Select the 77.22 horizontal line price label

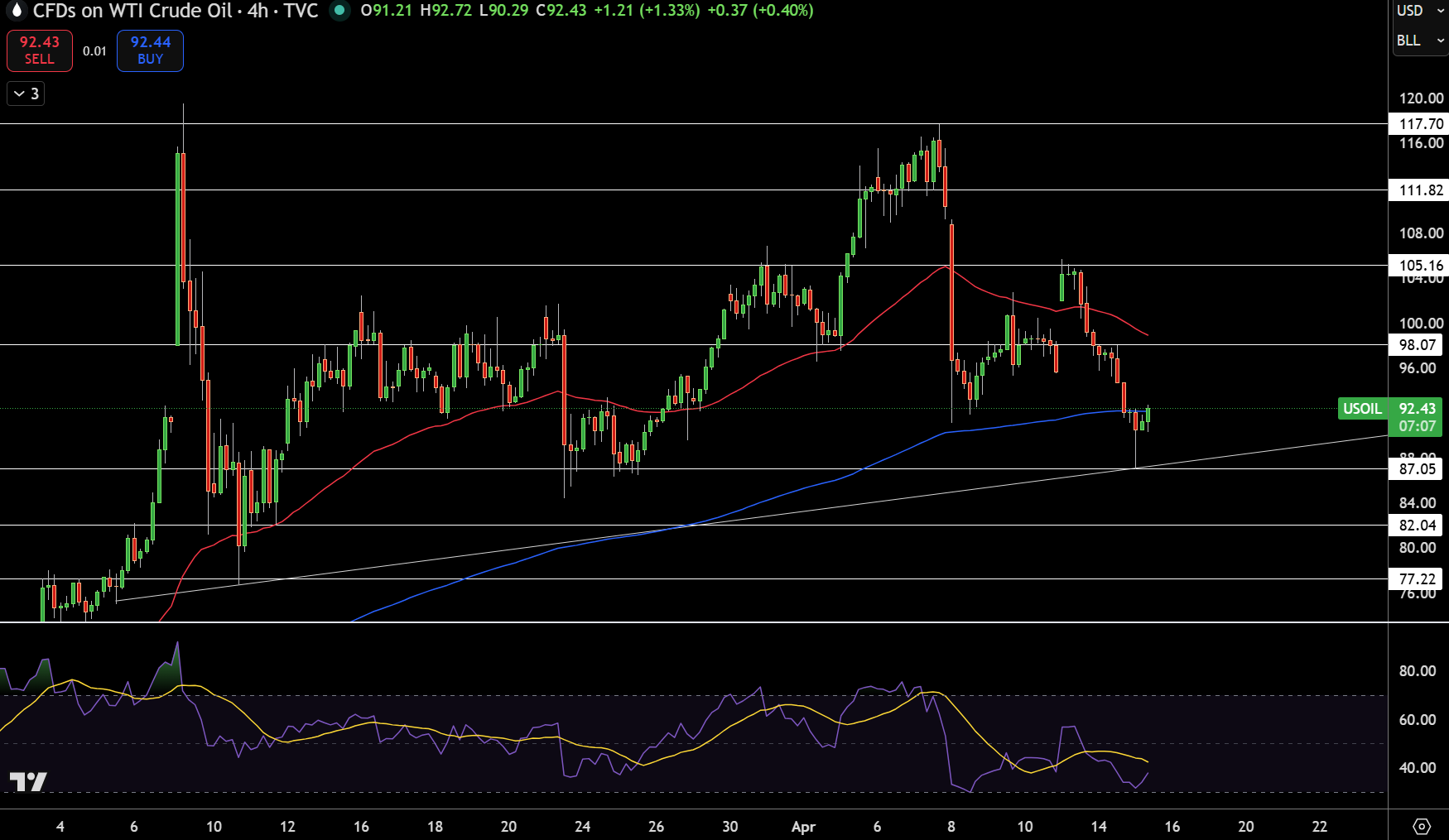coord(1416,579)
